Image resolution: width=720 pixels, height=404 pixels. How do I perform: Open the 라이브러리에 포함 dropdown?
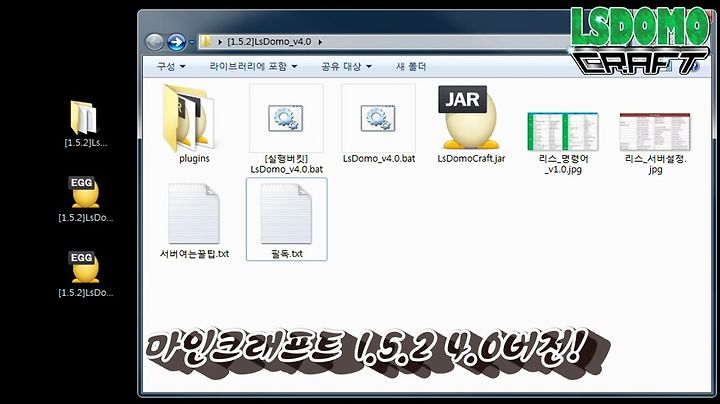pos(253,67)
